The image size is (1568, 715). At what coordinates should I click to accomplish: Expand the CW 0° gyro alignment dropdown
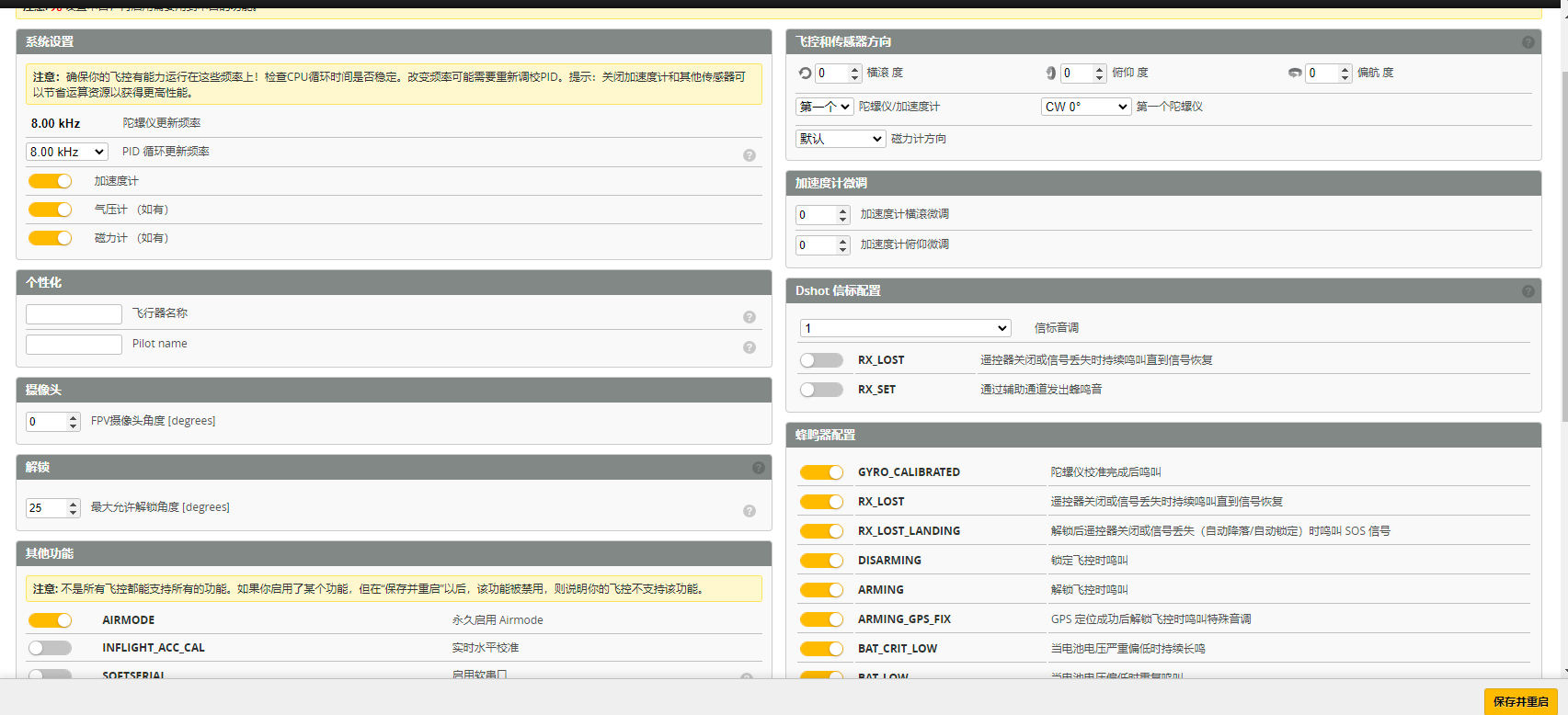coord(1085,107)
